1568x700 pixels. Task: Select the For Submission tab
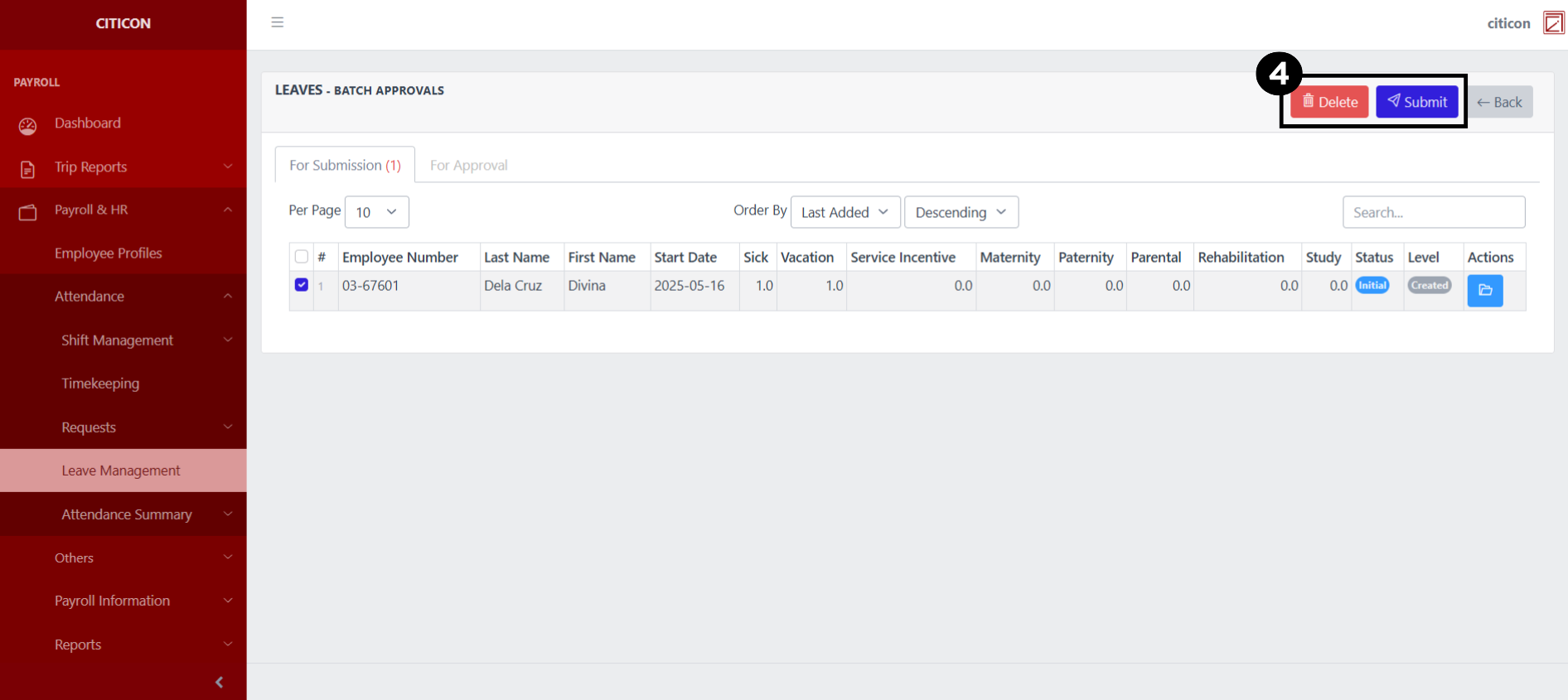pyautogui.click(x=345, y=166)
